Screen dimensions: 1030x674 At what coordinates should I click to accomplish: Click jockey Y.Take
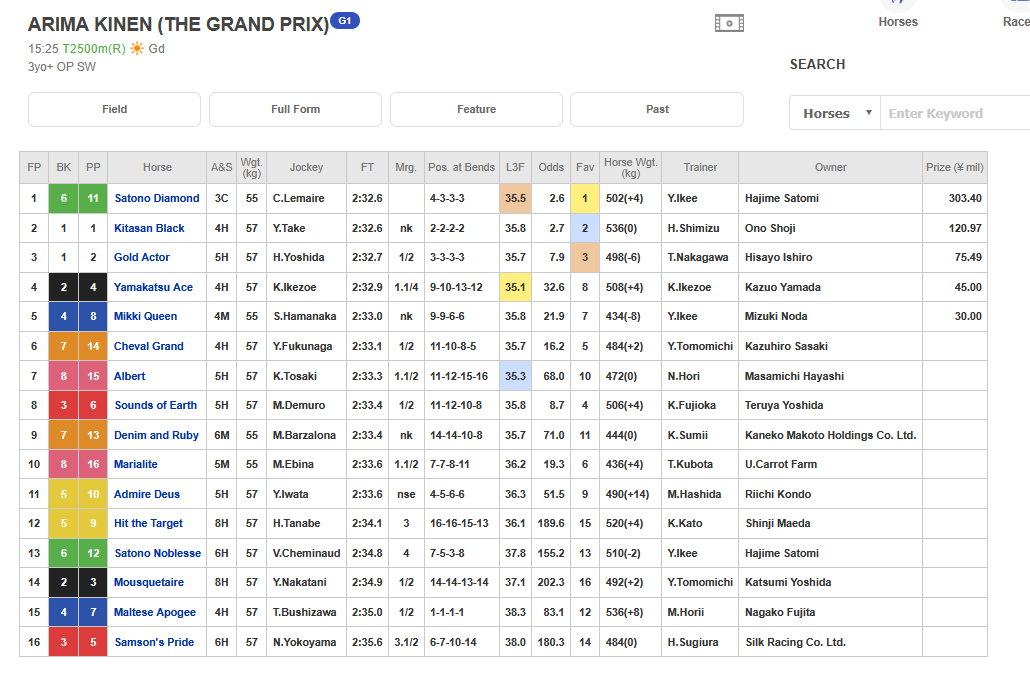pos(289,228)
